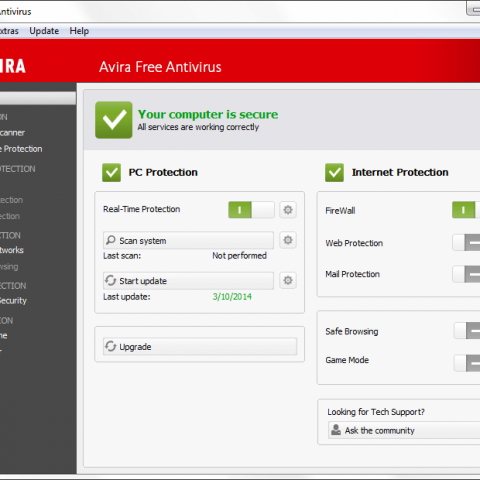The width and height of the screenshot is (480, 480).
Task: Click the PC Protection green check icon
Action: [x=111, y=172]
